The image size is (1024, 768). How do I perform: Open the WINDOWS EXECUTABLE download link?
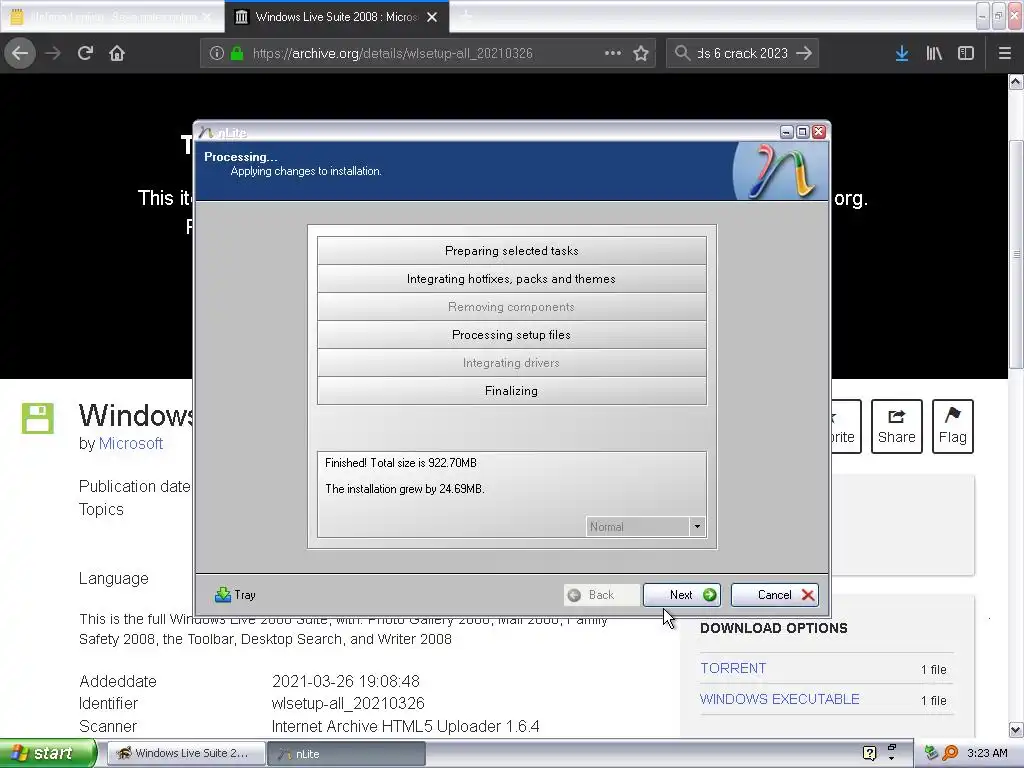780,699
